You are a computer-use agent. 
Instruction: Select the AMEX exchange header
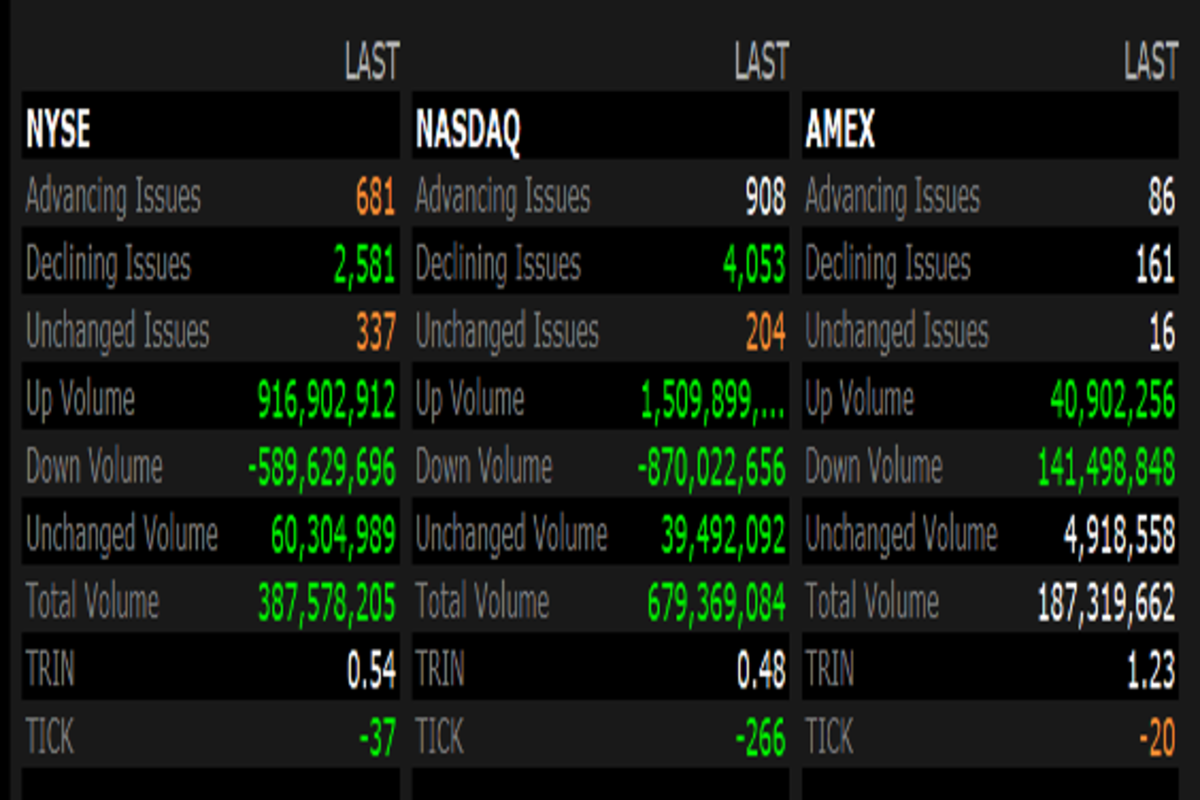point(840,129)
